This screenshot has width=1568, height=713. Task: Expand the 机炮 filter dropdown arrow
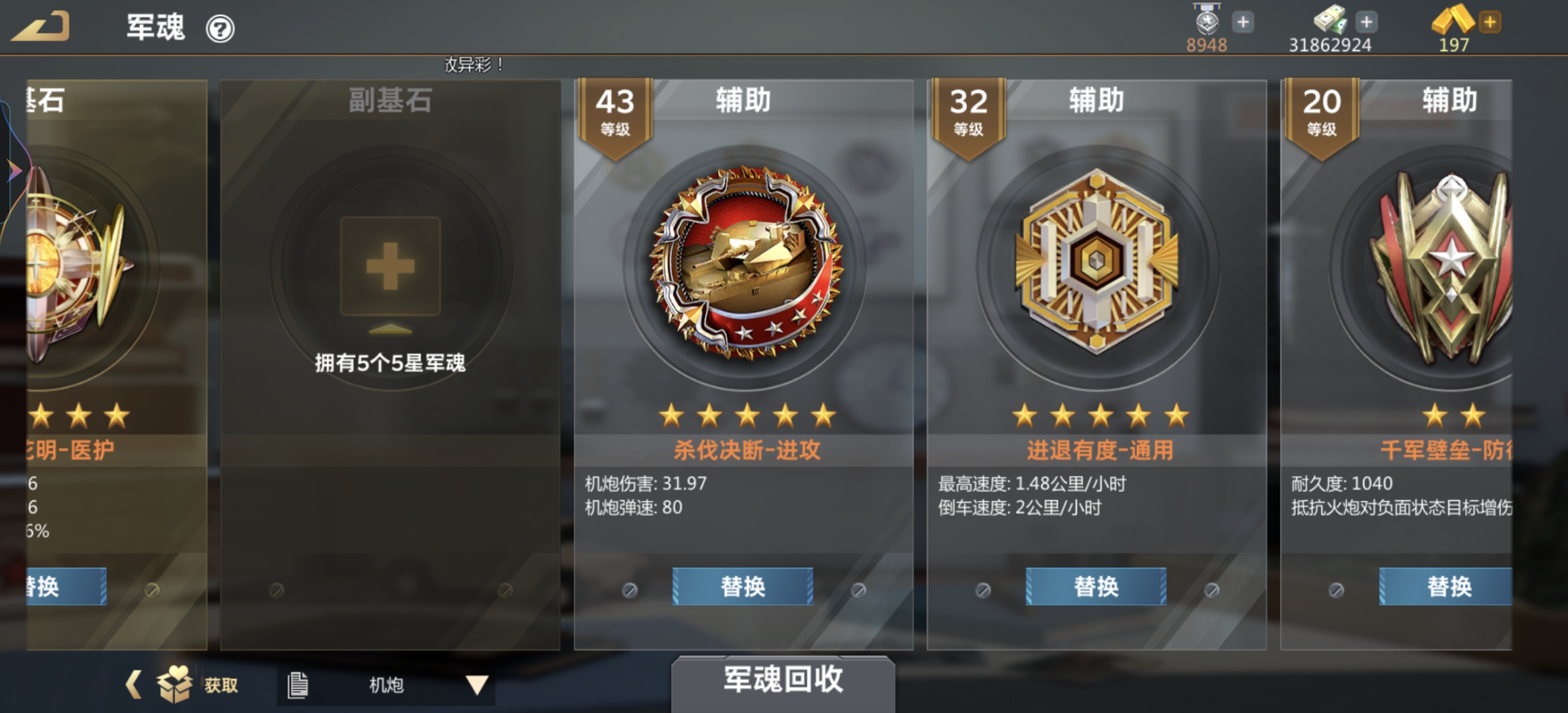477,685
